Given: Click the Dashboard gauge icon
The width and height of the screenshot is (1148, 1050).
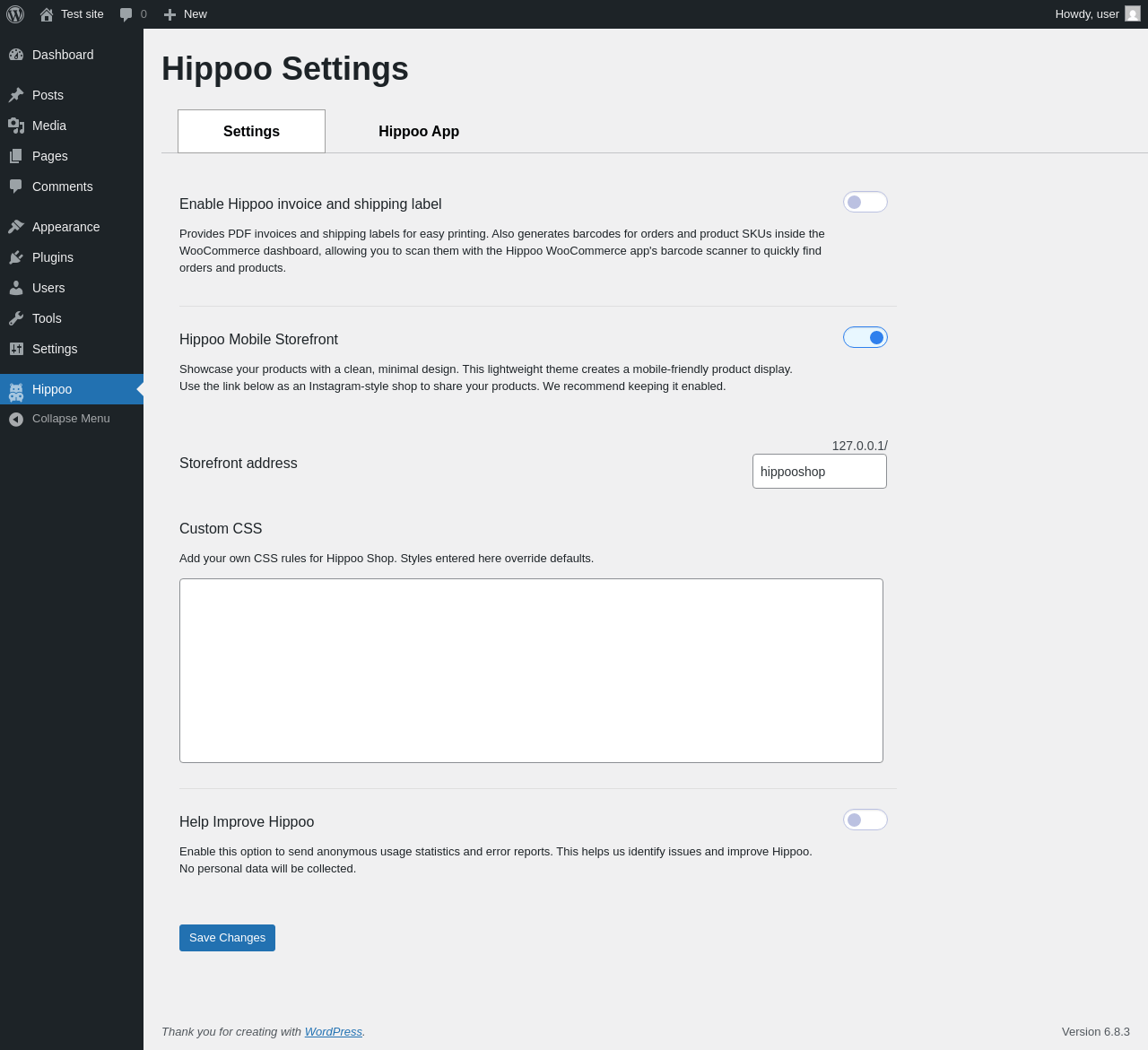Looking at the screenshot, I should (x=16, y=55).
